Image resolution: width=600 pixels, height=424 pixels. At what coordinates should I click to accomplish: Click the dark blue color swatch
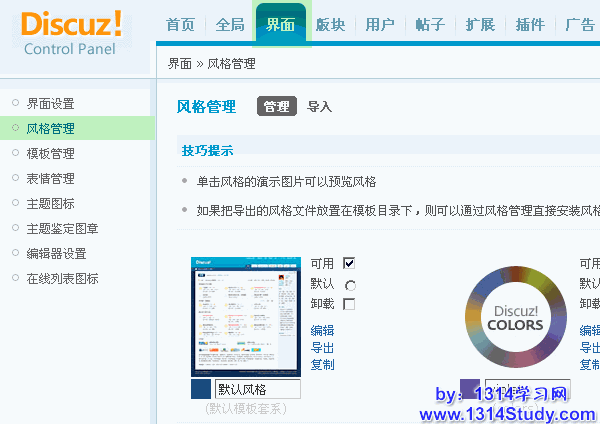[201, 390]
